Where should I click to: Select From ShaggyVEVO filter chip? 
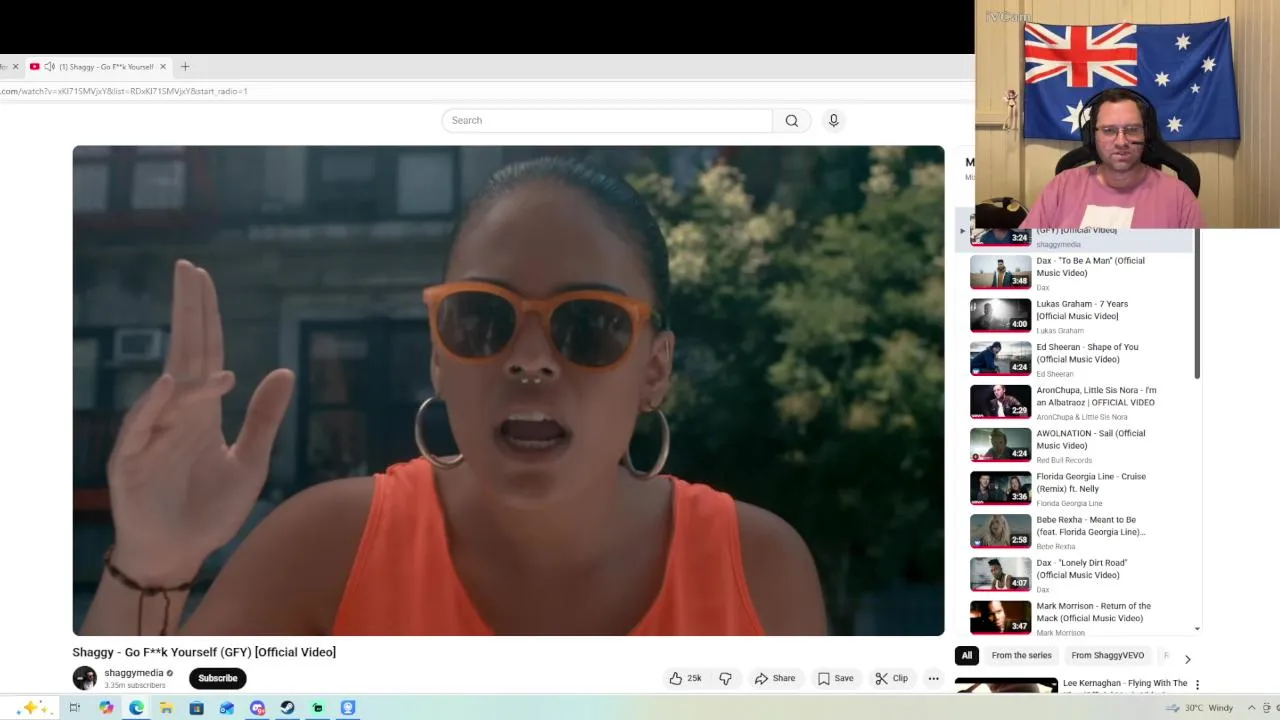1107,656
